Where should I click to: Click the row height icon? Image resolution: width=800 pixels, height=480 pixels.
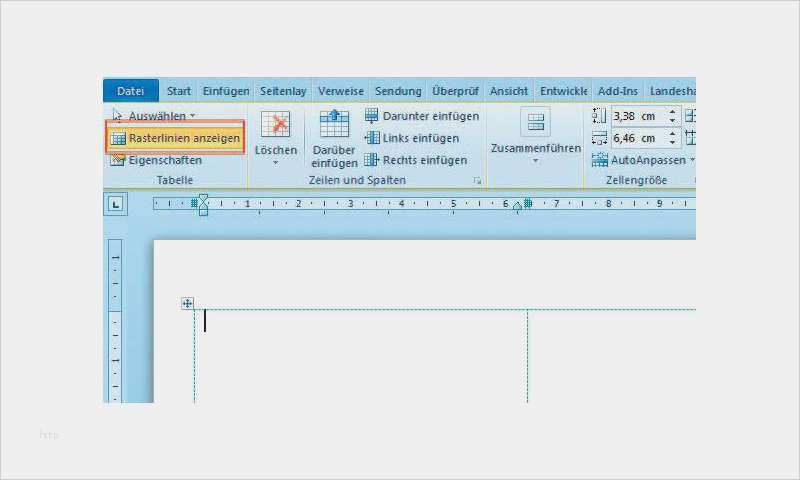[x=599, y=116]
